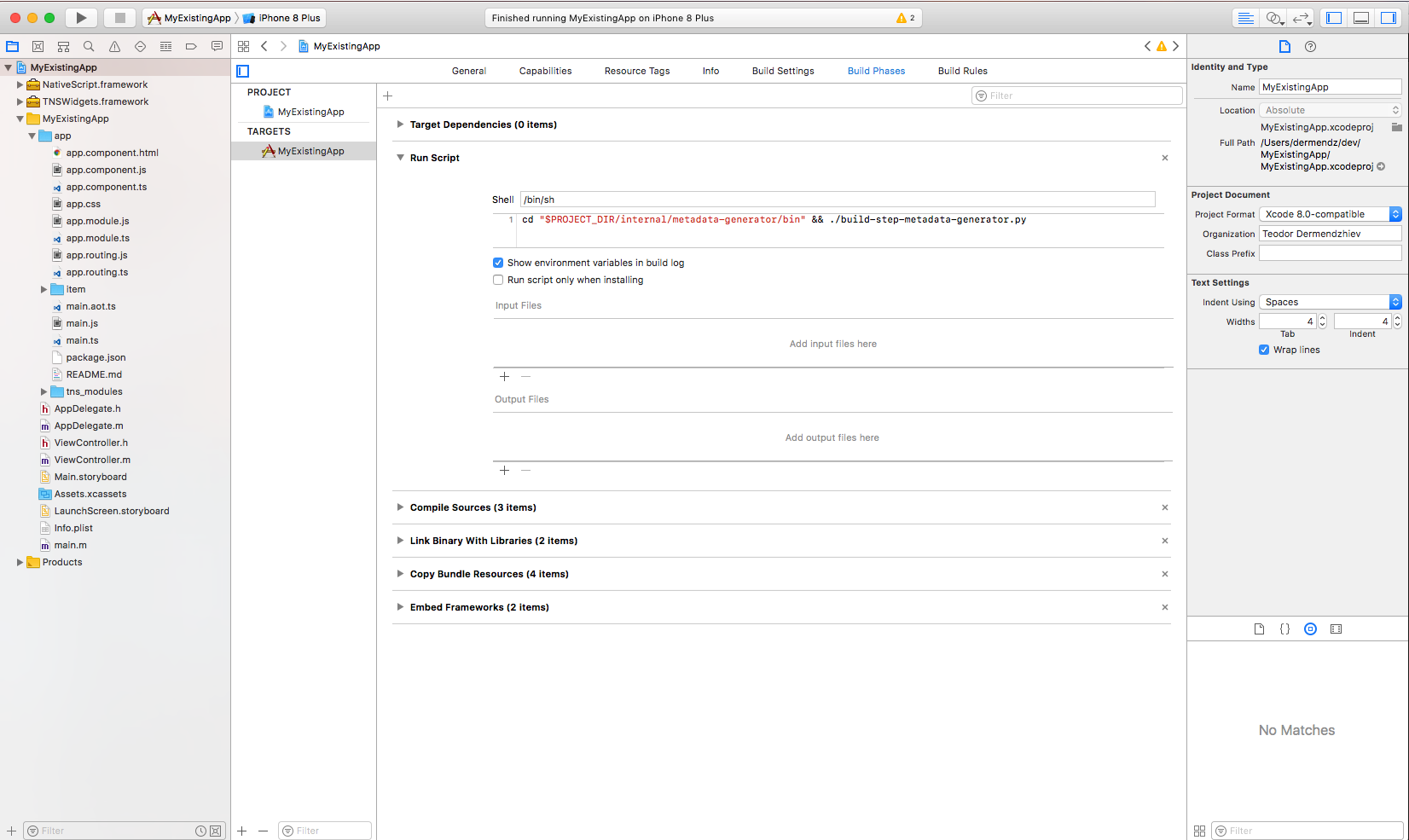The image size is (1409, 840).
Task: Add a new target
Action: point(242,831)
